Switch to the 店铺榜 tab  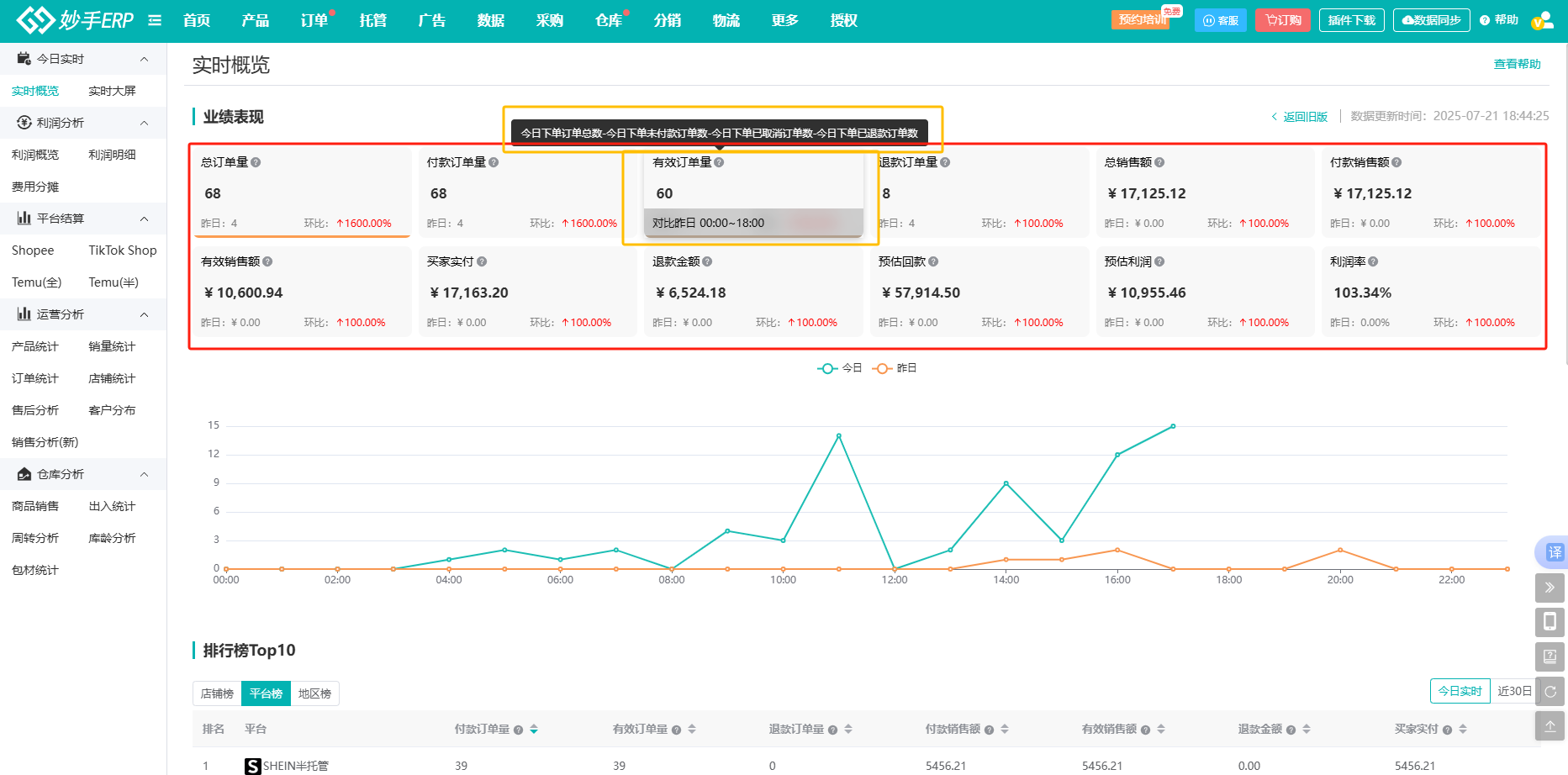(x=217, y=693)
